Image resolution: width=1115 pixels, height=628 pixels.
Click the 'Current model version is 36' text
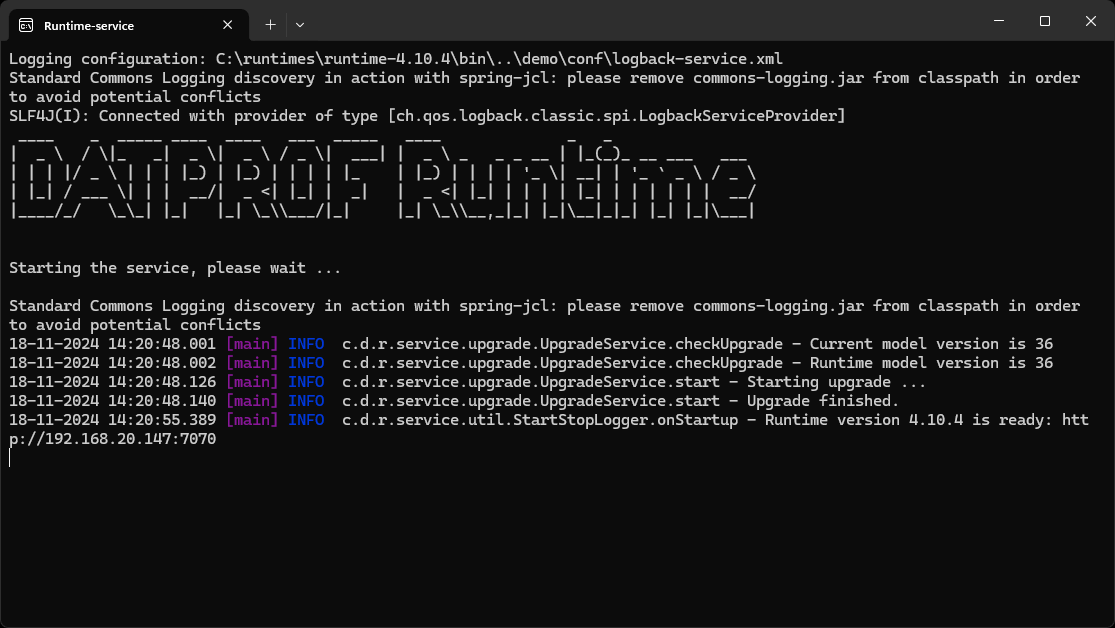pos(931,344)
